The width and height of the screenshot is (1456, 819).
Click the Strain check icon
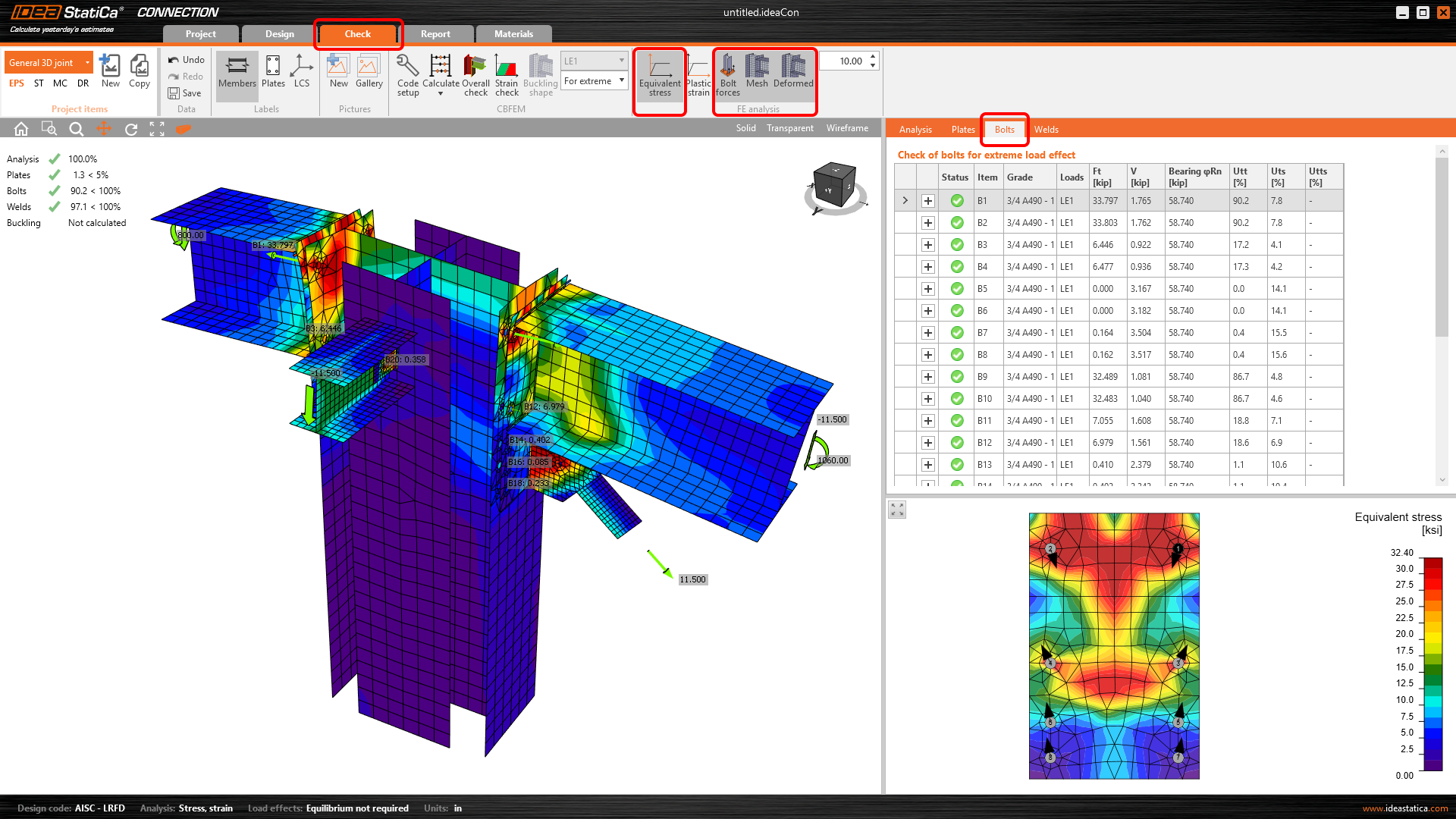click(x=507, y=75)
